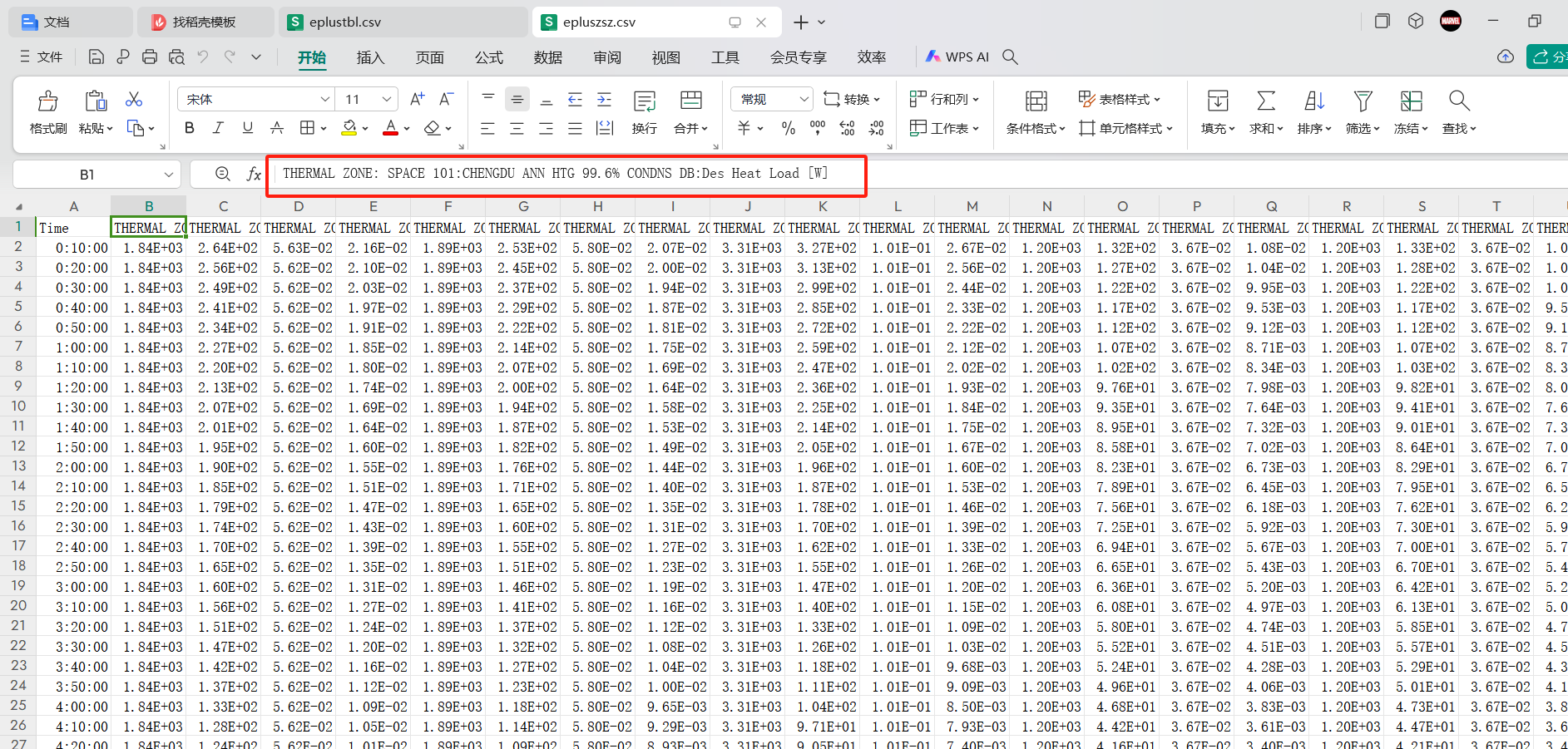
Task: Open the 行和列 rows and columns dropdown
Action: pos(944,99)
